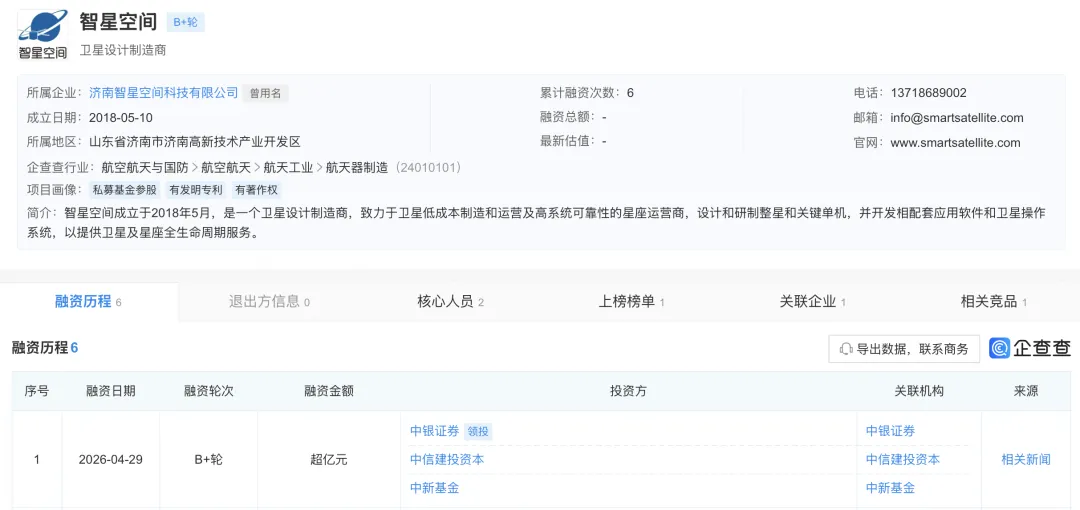Click the 融资历程 6 section heading

click(x=45, y=348)
